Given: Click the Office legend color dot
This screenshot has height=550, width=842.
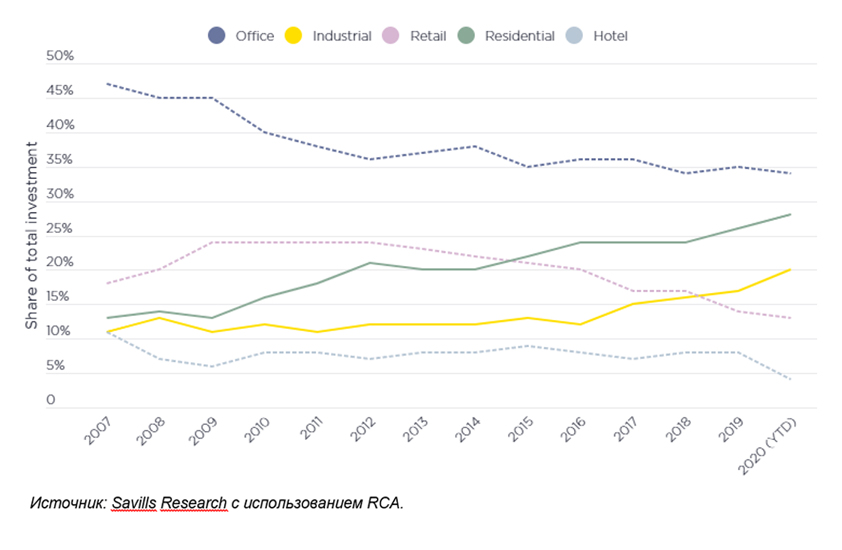Looking at the screenshot, I should tap(217, 36).
